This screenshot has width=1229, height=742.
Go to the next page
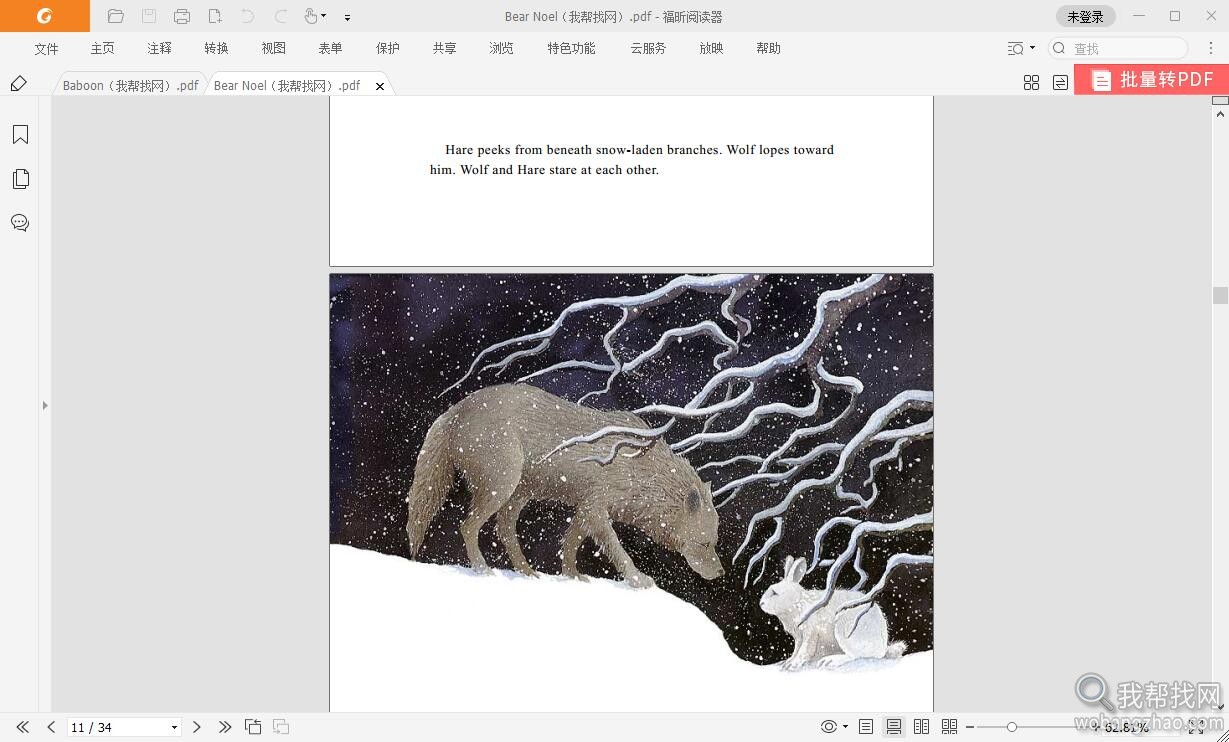[197, 727]
